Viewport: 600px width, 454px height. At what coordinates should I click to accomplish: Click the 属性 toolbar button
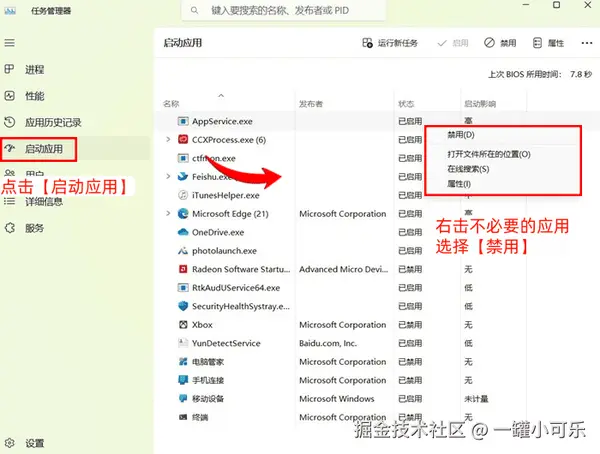(548, 43)
